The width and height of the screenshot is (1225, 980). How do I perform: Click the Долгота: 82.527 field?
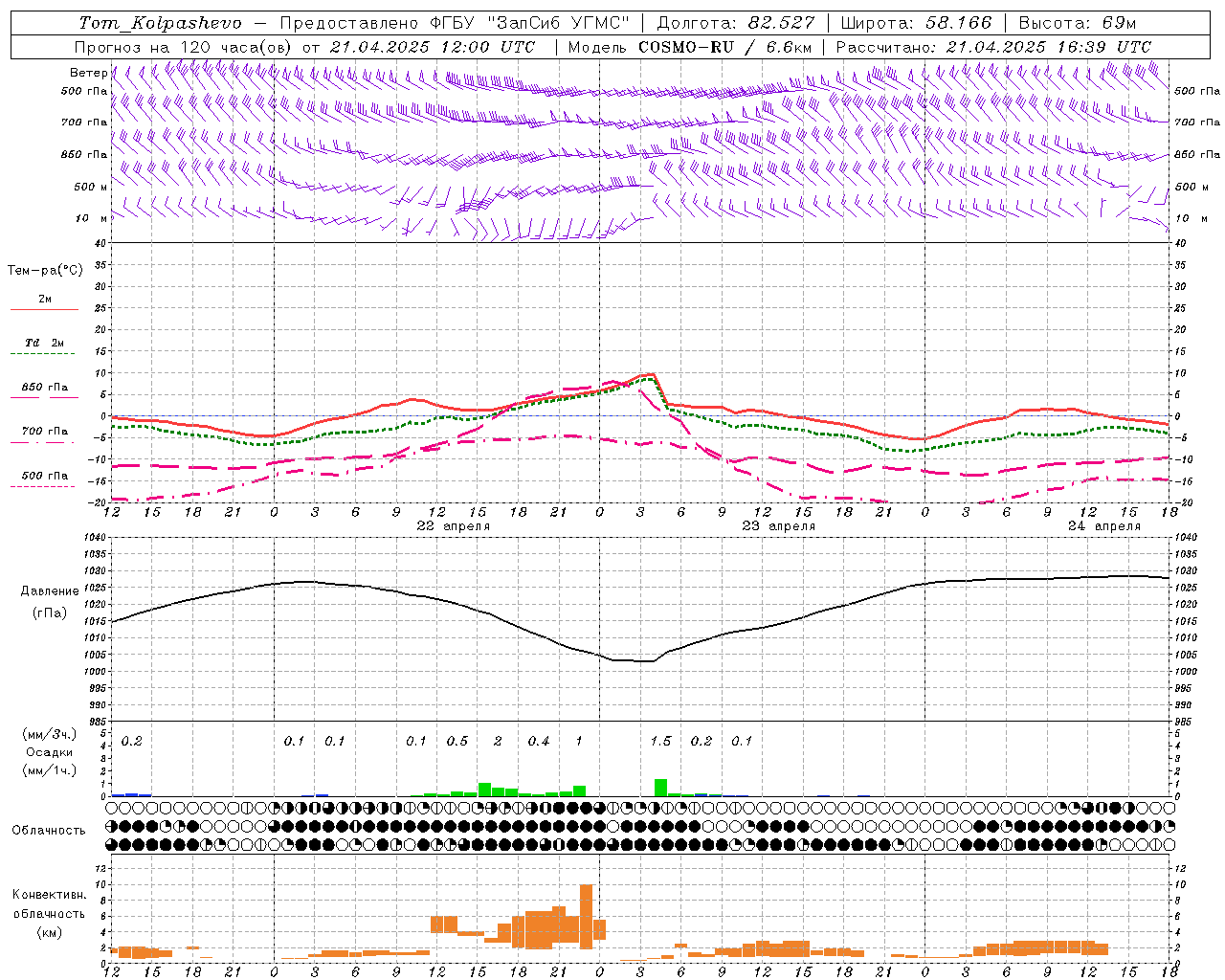point(735,22)
